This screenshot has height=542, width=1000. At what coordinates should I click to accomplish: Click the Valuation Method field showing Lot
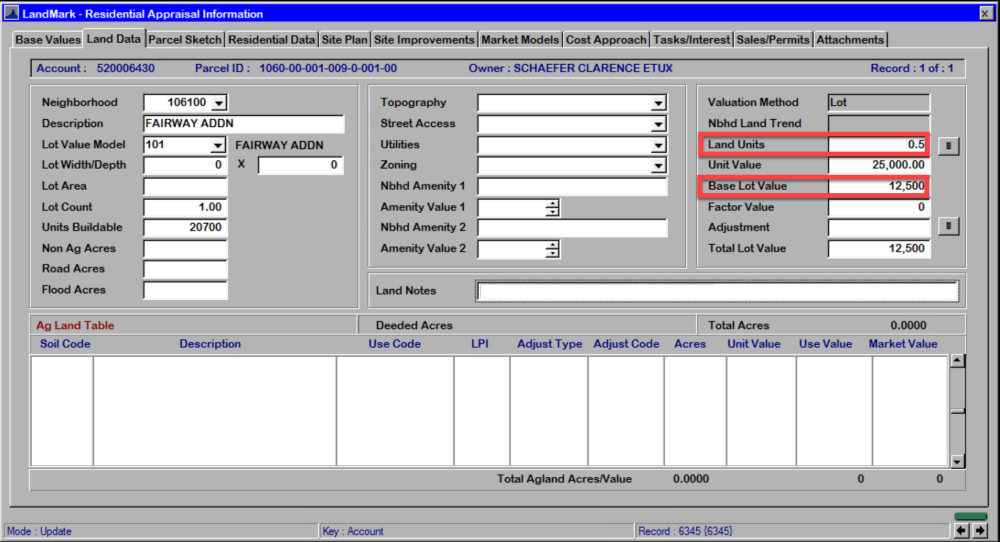(x=879, y=102)
